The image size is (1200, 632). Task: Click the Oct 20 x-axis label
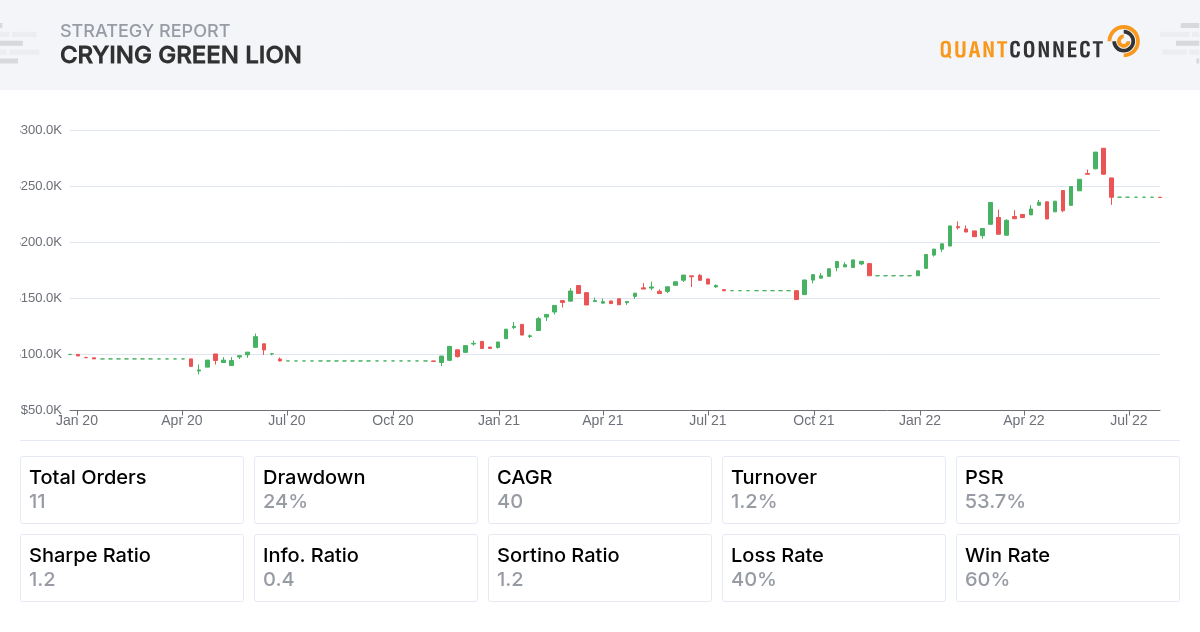click(x=393, y=421)
